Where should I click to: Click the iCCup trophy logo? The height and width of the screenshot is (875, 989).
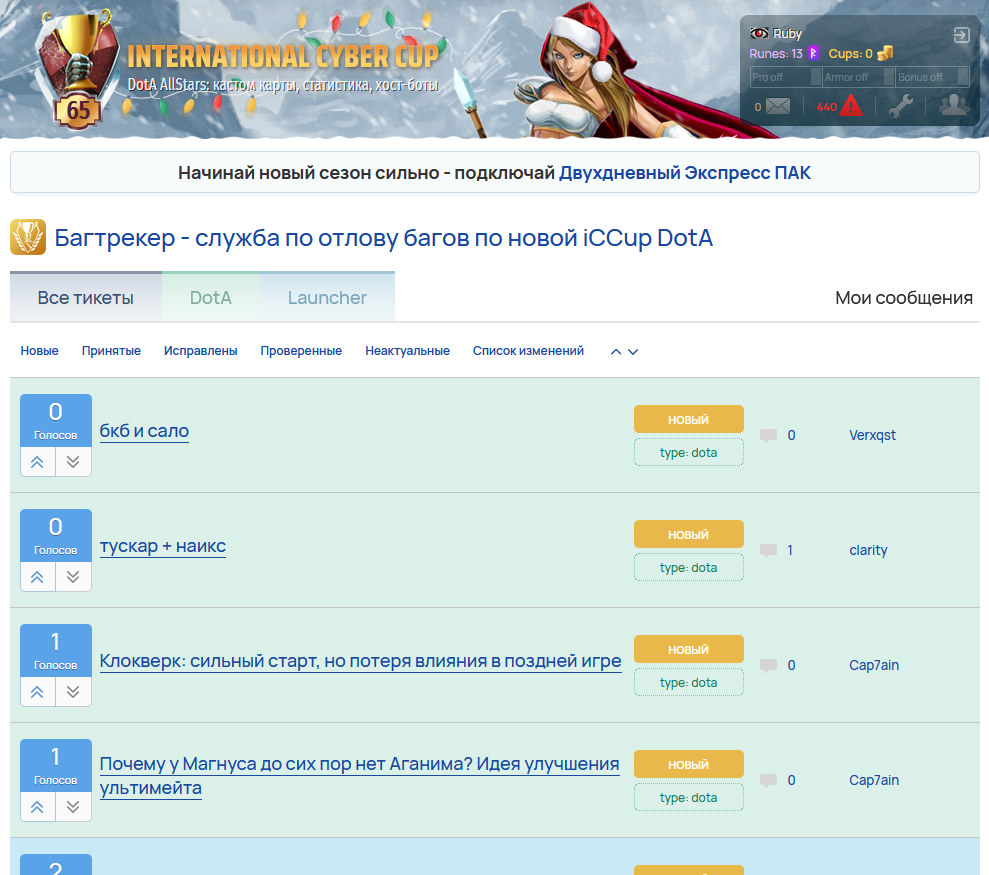(x=78, y=69)
